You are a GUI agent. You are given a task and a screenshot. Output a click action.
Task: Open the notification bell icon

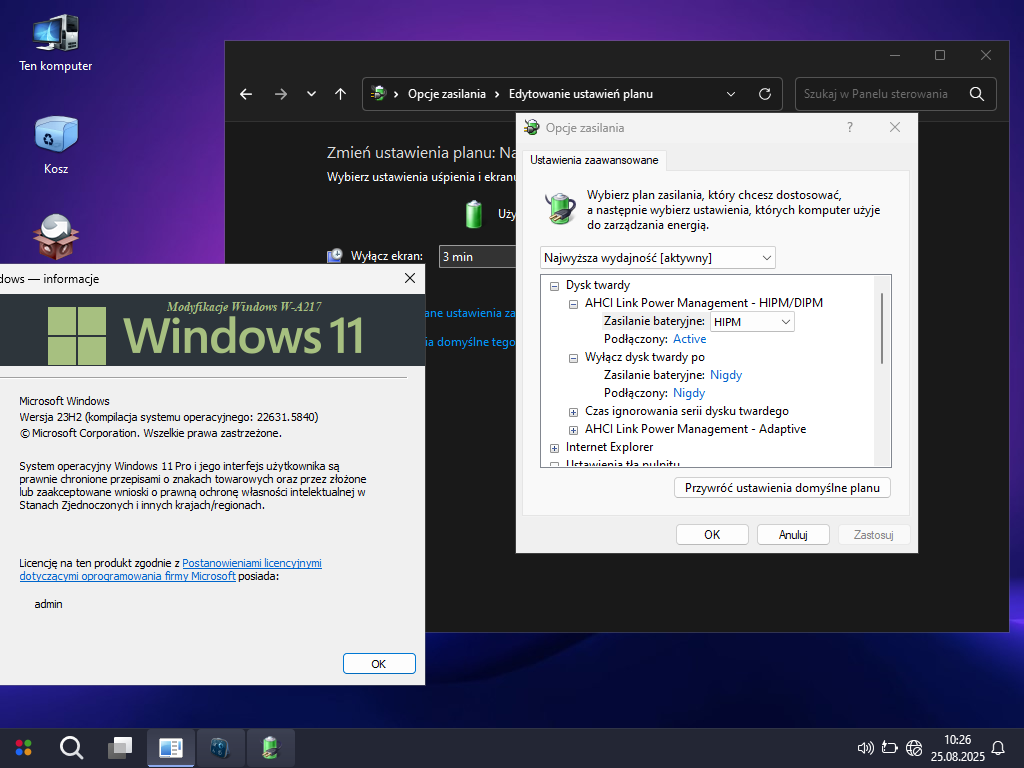click(x=997, y=748)
